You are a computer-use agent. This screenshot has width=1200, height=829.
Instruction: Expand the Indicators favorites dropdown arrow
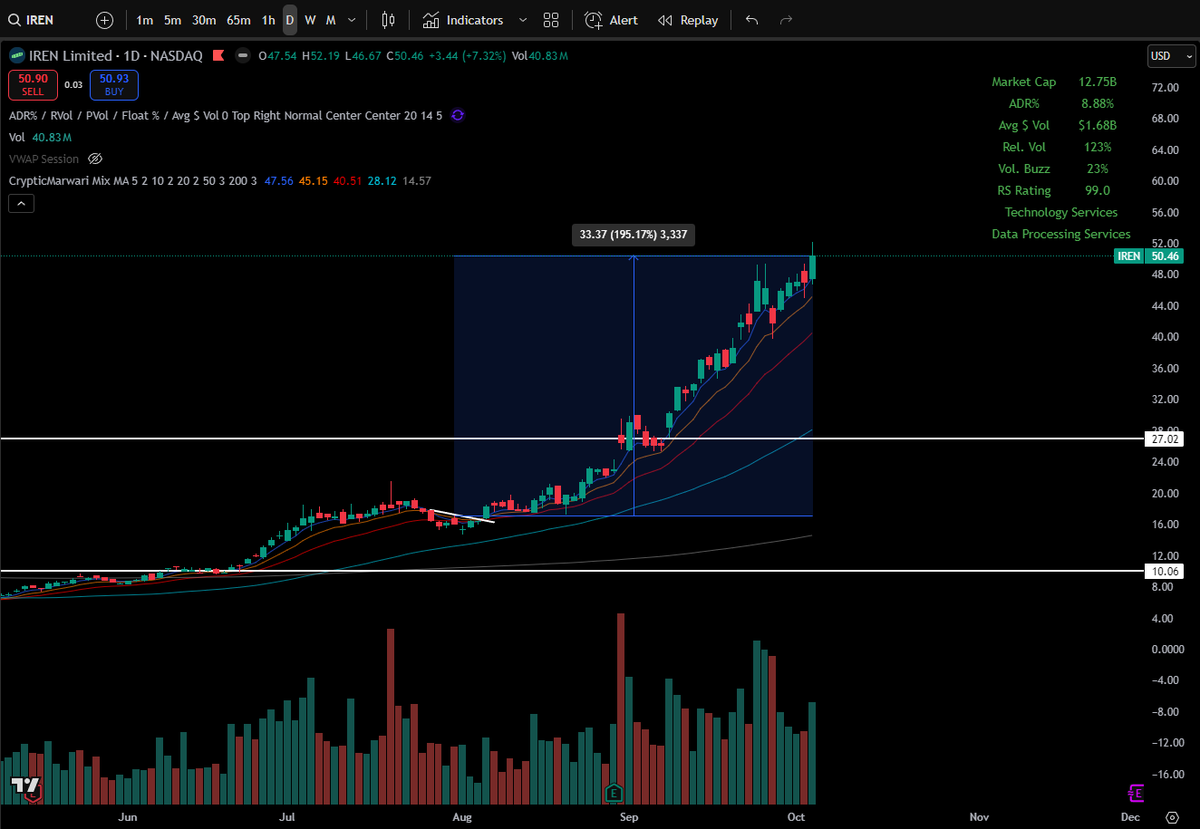[521, 20]
